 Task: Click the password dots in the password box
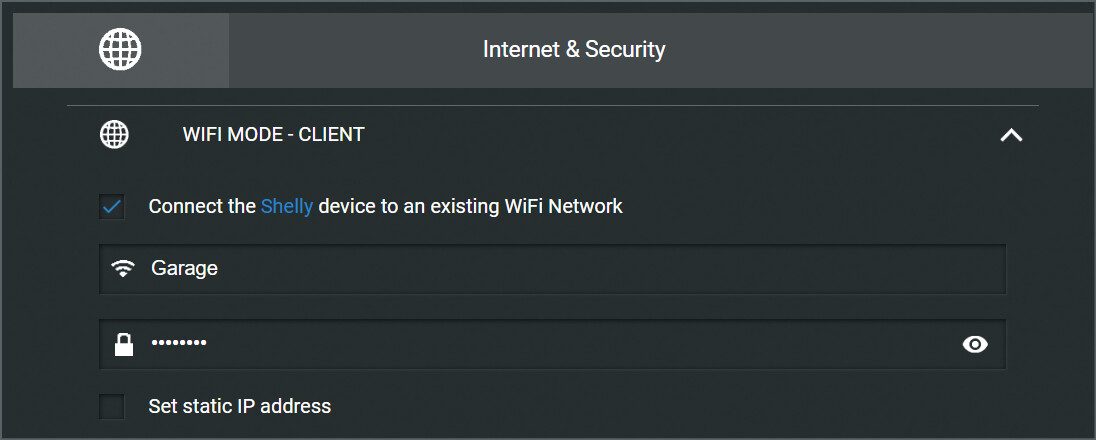click(179, 344)
